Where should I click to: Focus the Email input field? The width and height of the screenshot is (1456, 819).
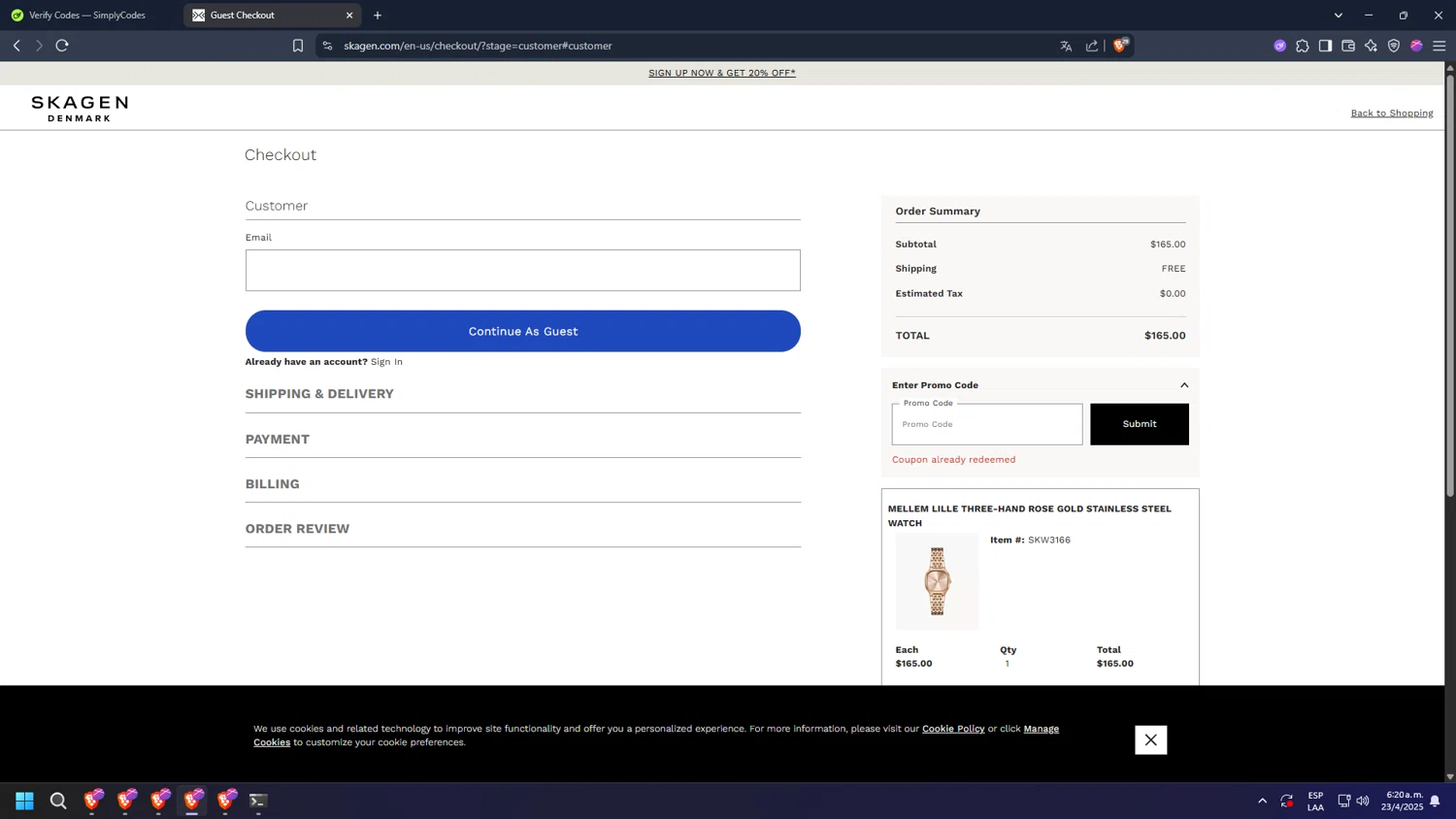click(x=523, y=270)
